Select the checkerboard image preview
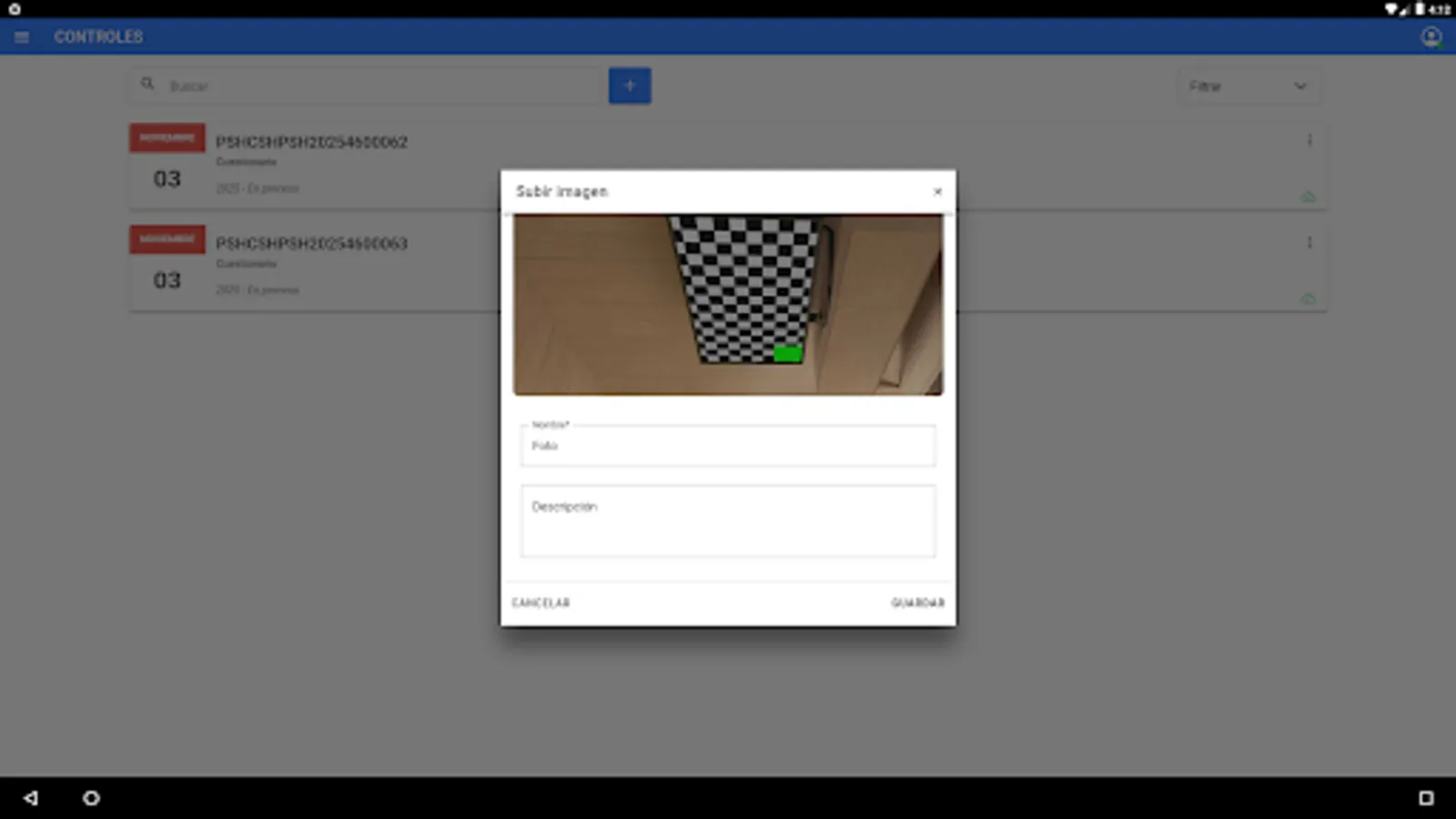Image resolution: width=1456 pixels, height=819 pixels. [727, 304]
